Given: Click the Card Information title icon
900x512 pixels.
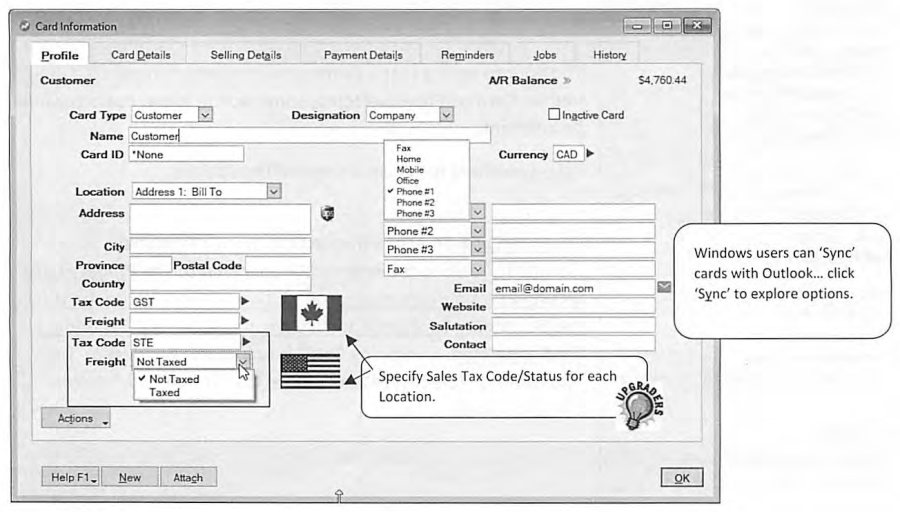Looking at the screenshot, I should pos(25,26).
